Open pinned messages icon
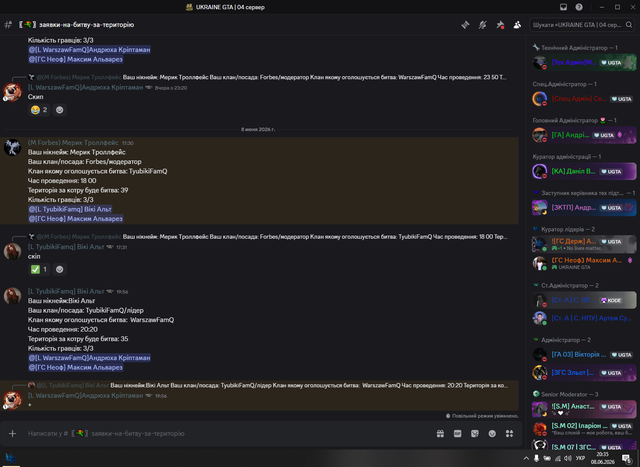Viewport: 640px width, 467px height. click(x=500, y=25)
